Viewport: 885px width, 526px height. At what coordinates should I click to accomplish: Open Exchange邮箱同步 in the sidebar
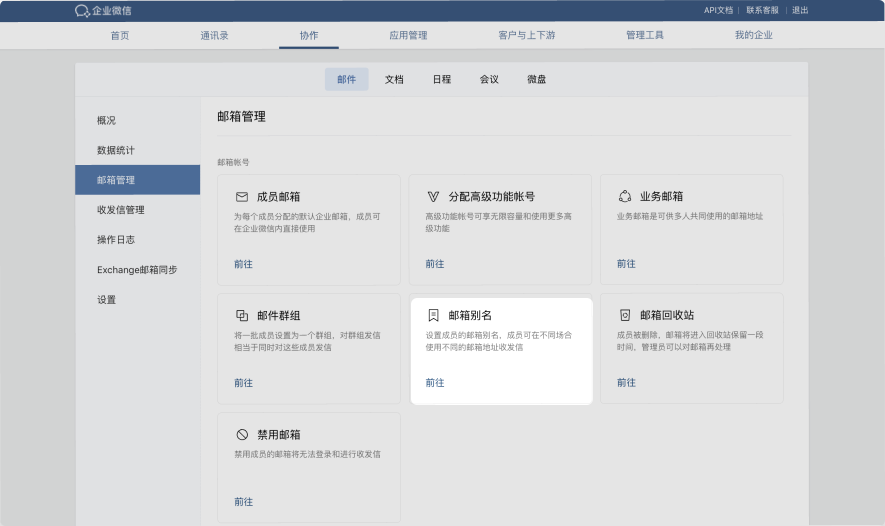point(136,270)
